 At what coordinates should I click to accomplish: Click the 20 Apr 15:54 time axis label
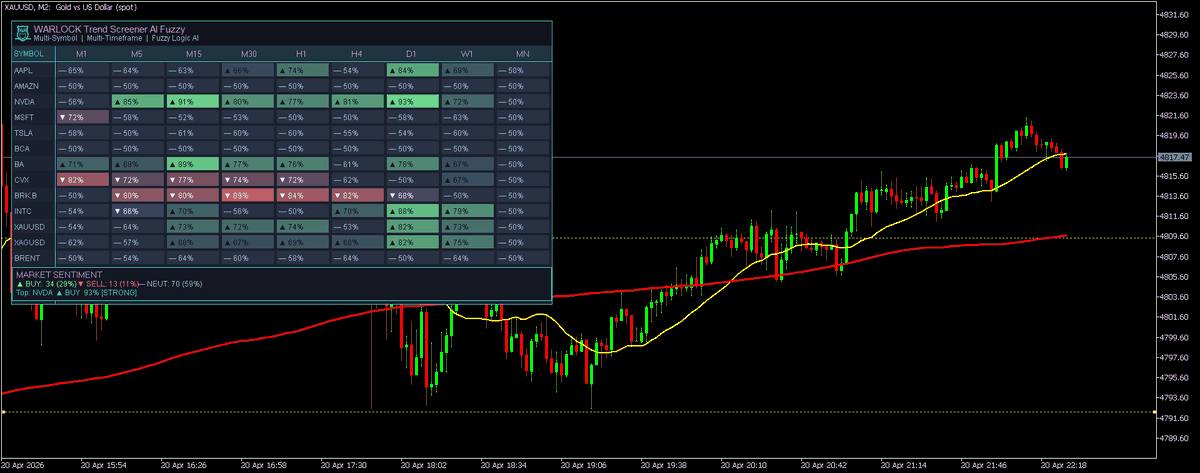pos(102,465)
